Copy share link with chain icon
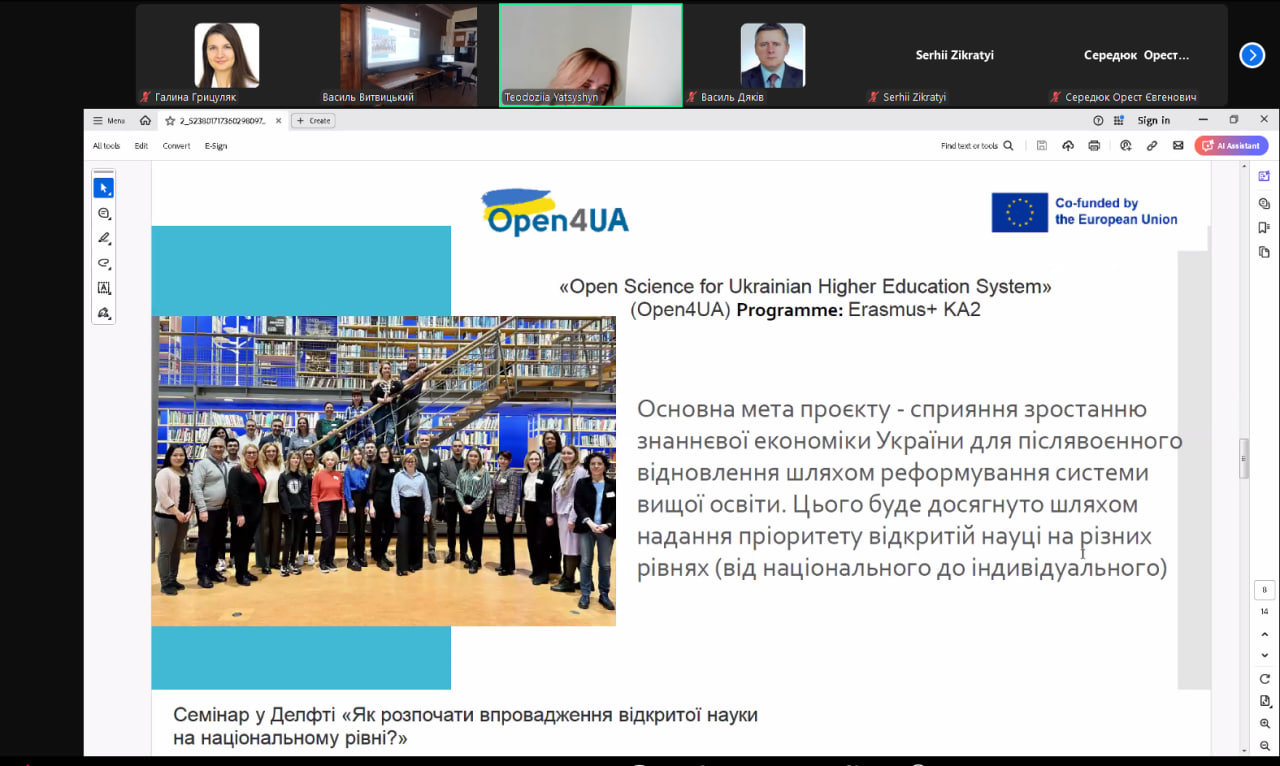 [1152, 146]
